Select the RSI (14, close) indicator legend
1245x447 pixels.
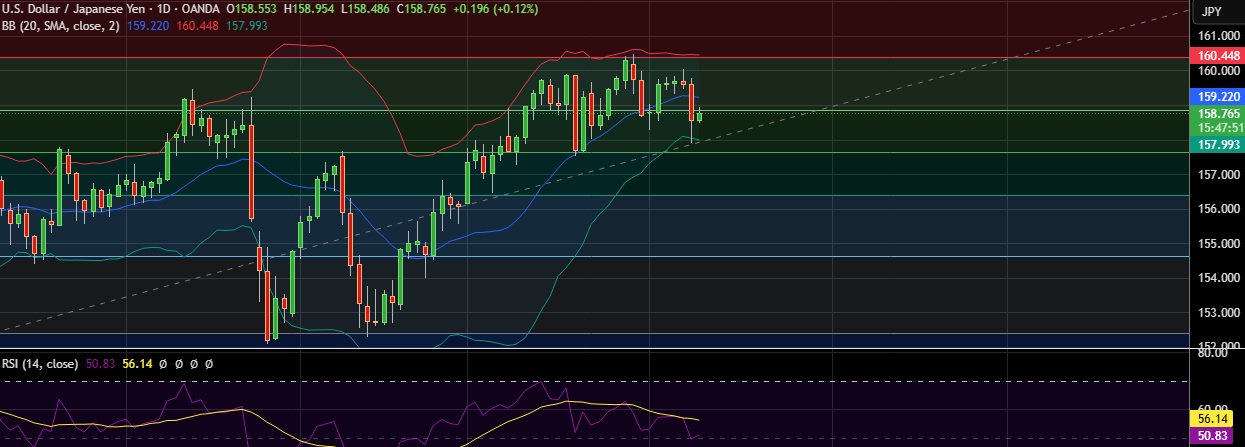(x=40, y=365)
